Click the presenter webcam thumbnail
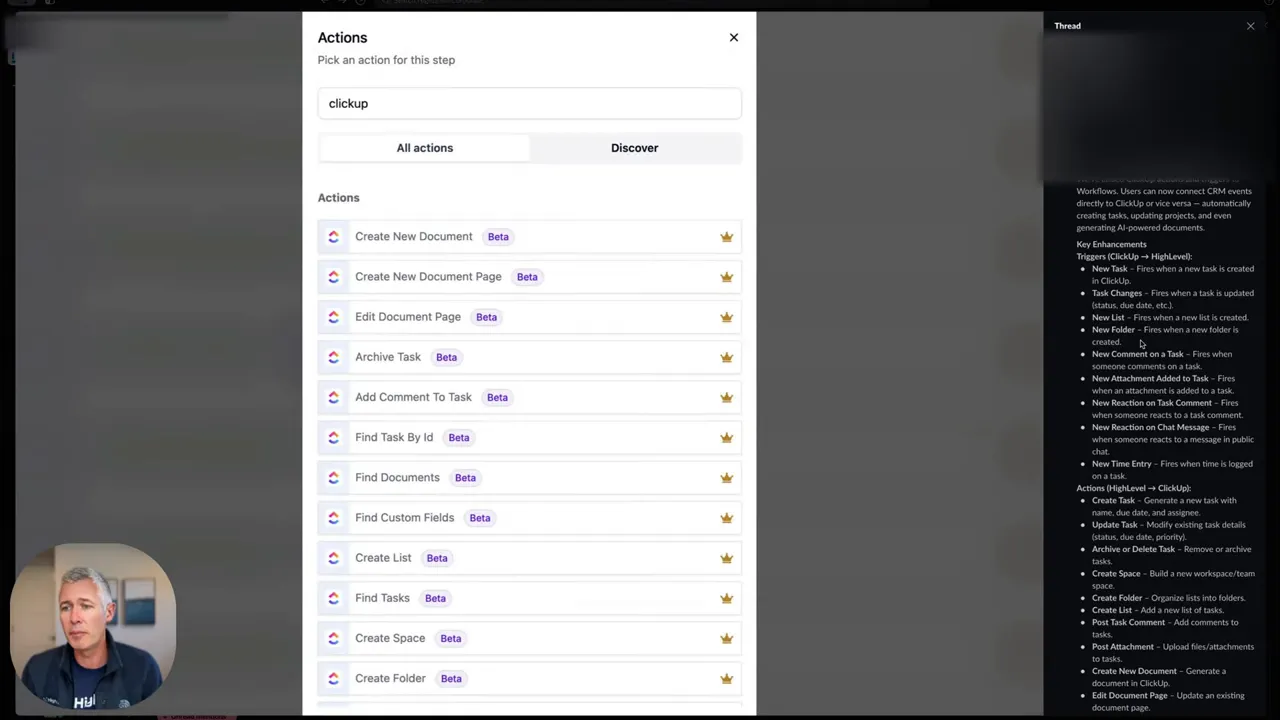1280x720 pixels. 93,627
